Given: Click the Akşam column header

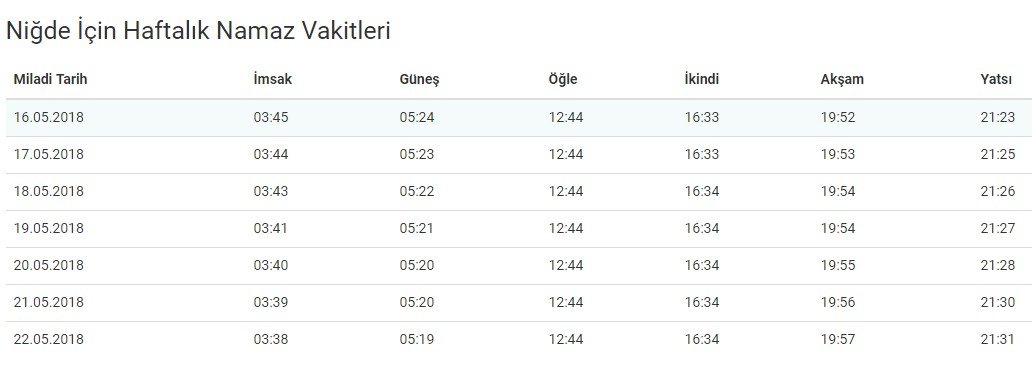Looking at the screenshot, I should (842, 80).
